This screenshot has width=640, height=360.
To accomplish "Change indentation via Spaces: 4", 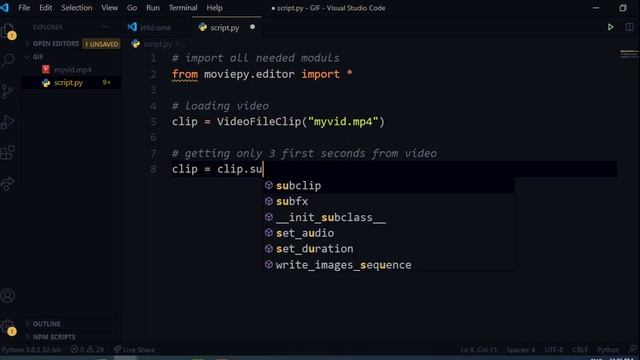I will (520, 349).
